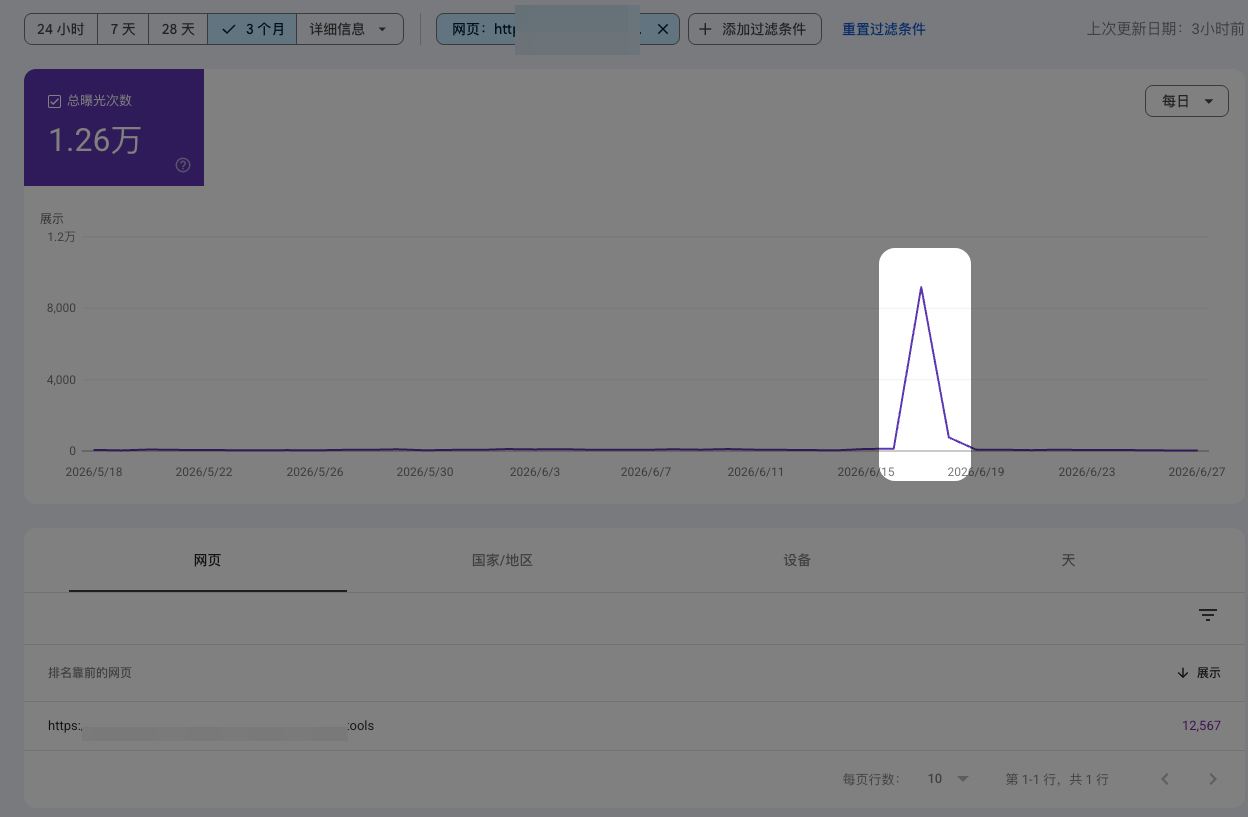This screenshot has width=1248, height=817.
Task: Click the help icon in 总曝光次数 card
Action: 183,165
